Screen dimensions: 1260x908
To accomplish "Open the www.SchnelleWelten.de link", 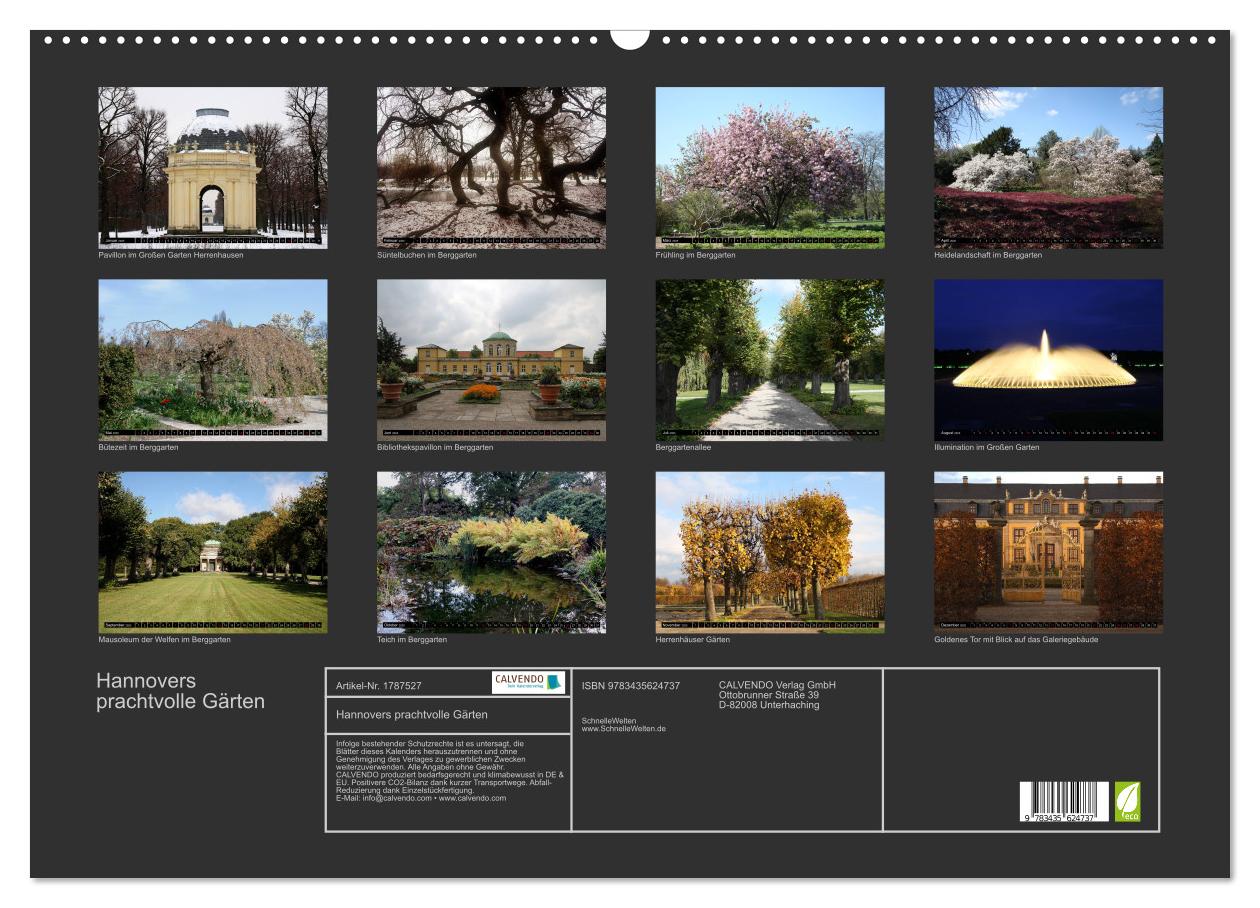I will click(x=624, y=729).
